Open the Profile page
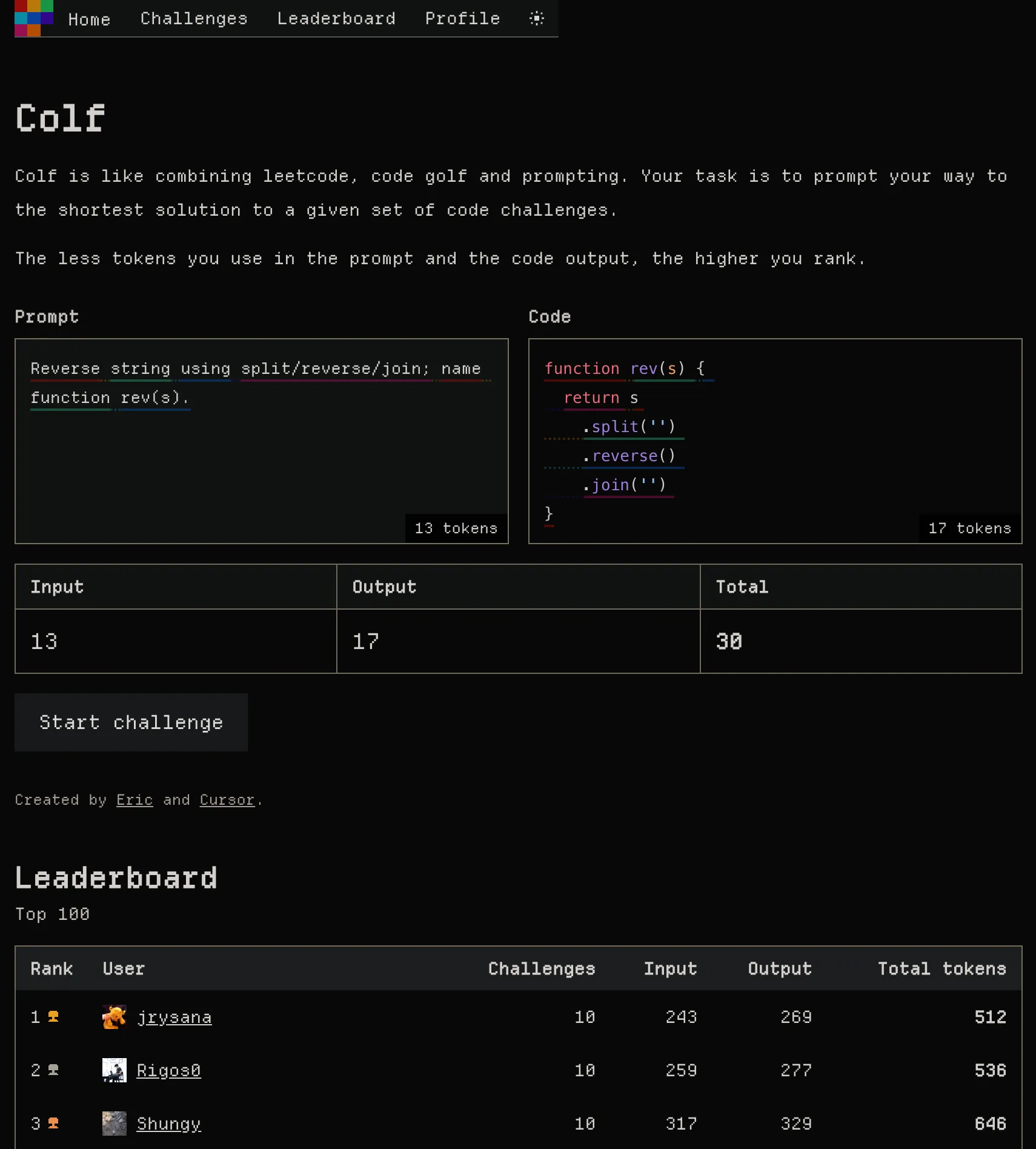This screenshot has width=1036, height=1149. click(x=462, y=19)
